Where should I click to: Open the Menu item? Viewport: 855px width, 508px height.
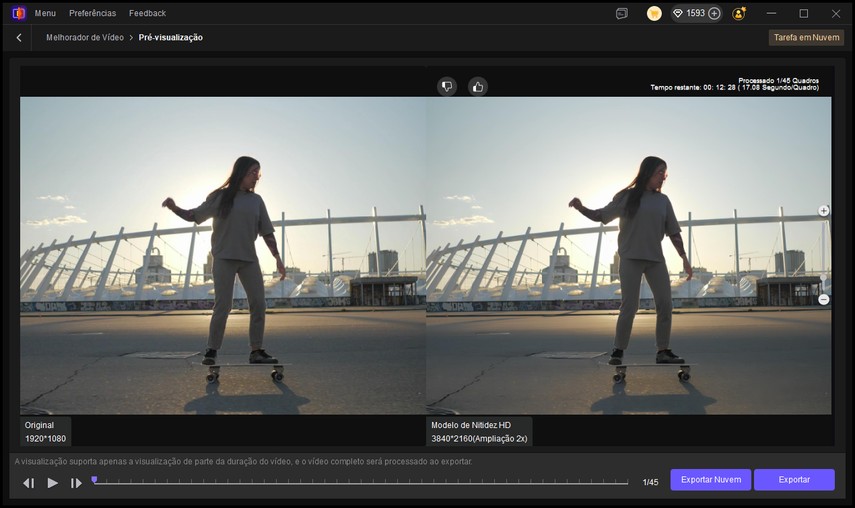click(x=45, y=13)
